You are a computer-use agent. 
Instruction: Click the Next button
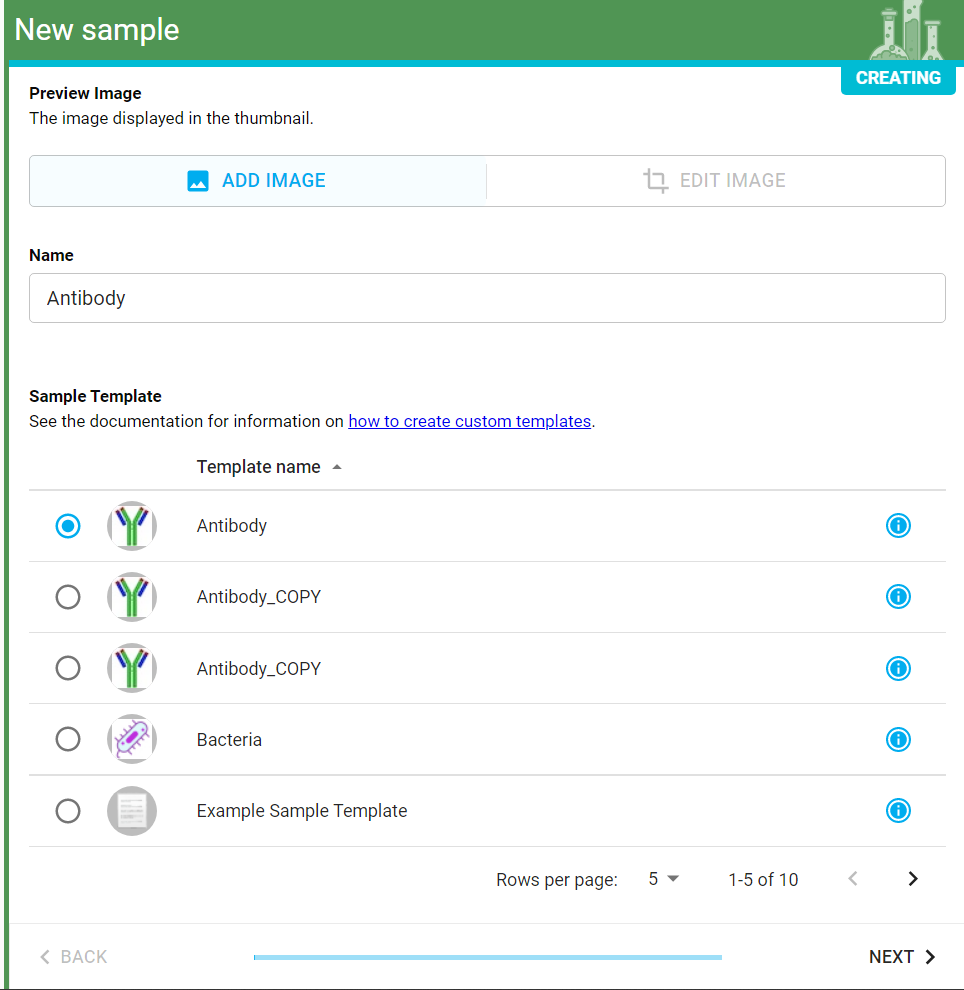click(902, 957)
